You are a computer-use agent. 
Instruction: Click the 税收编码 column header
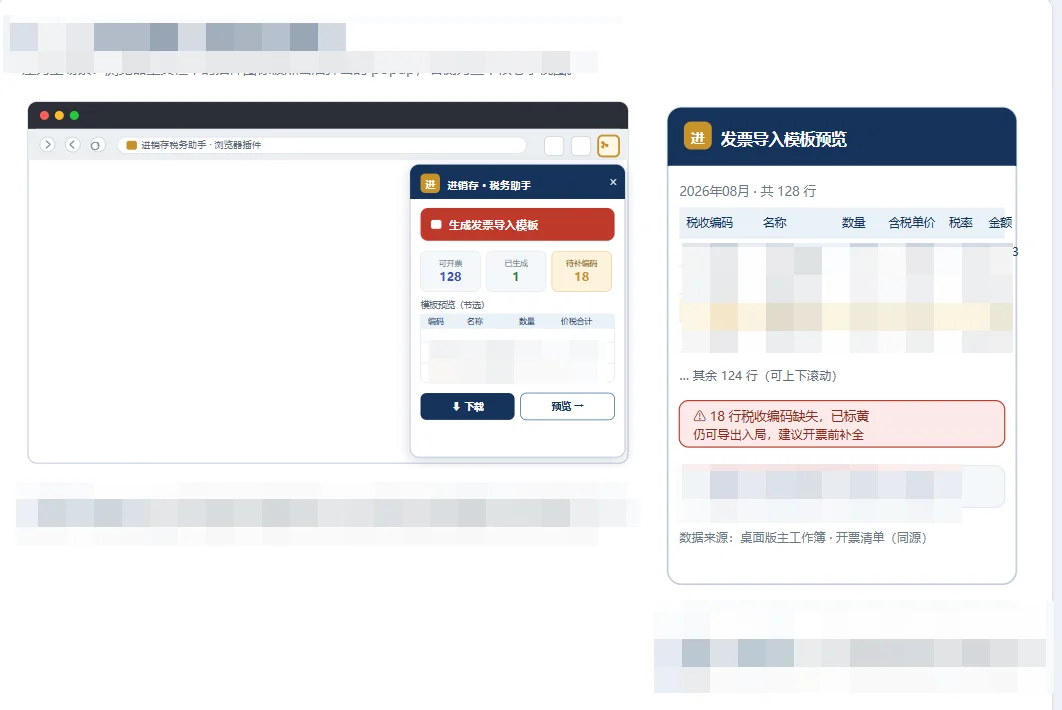click(709, 222)
